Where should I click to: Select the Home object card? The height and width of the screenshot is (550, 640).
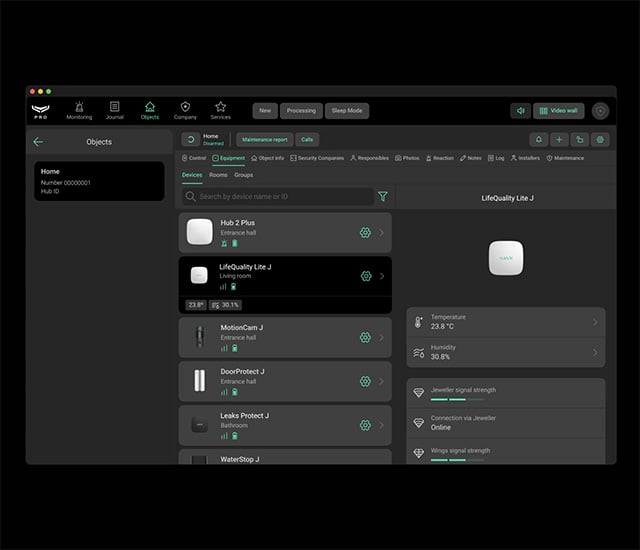pos(99,181)
